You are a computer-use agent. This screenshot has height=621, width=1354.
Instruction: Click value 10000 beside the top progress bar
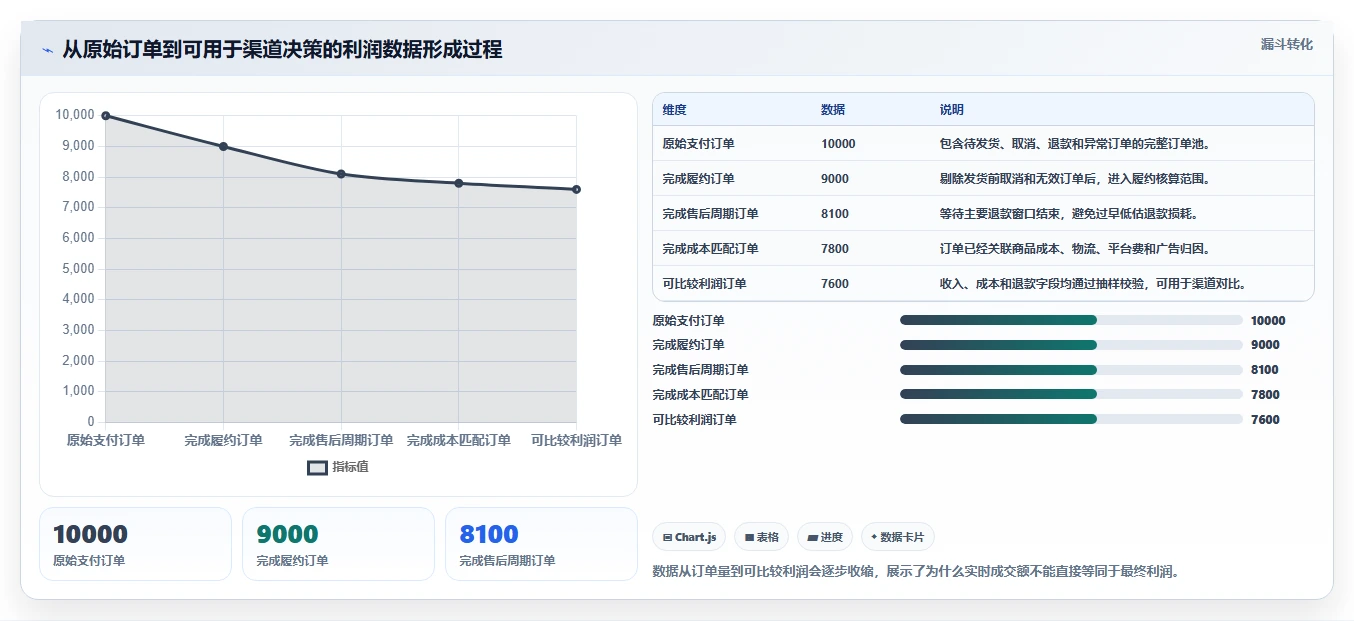click(x=1268, y=321)
